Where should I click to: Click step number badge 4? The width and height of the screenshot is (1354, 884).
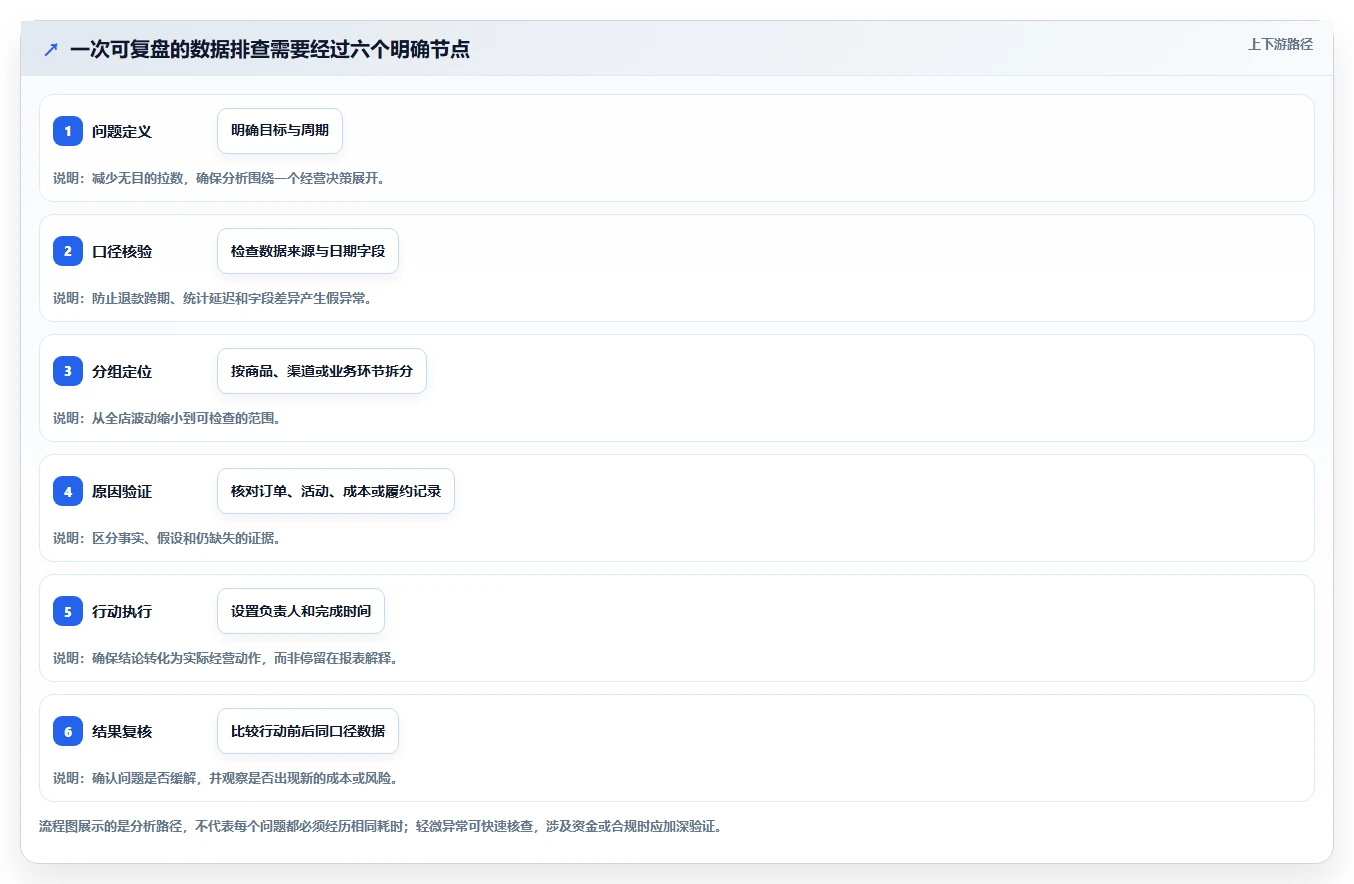pos(68,491)
